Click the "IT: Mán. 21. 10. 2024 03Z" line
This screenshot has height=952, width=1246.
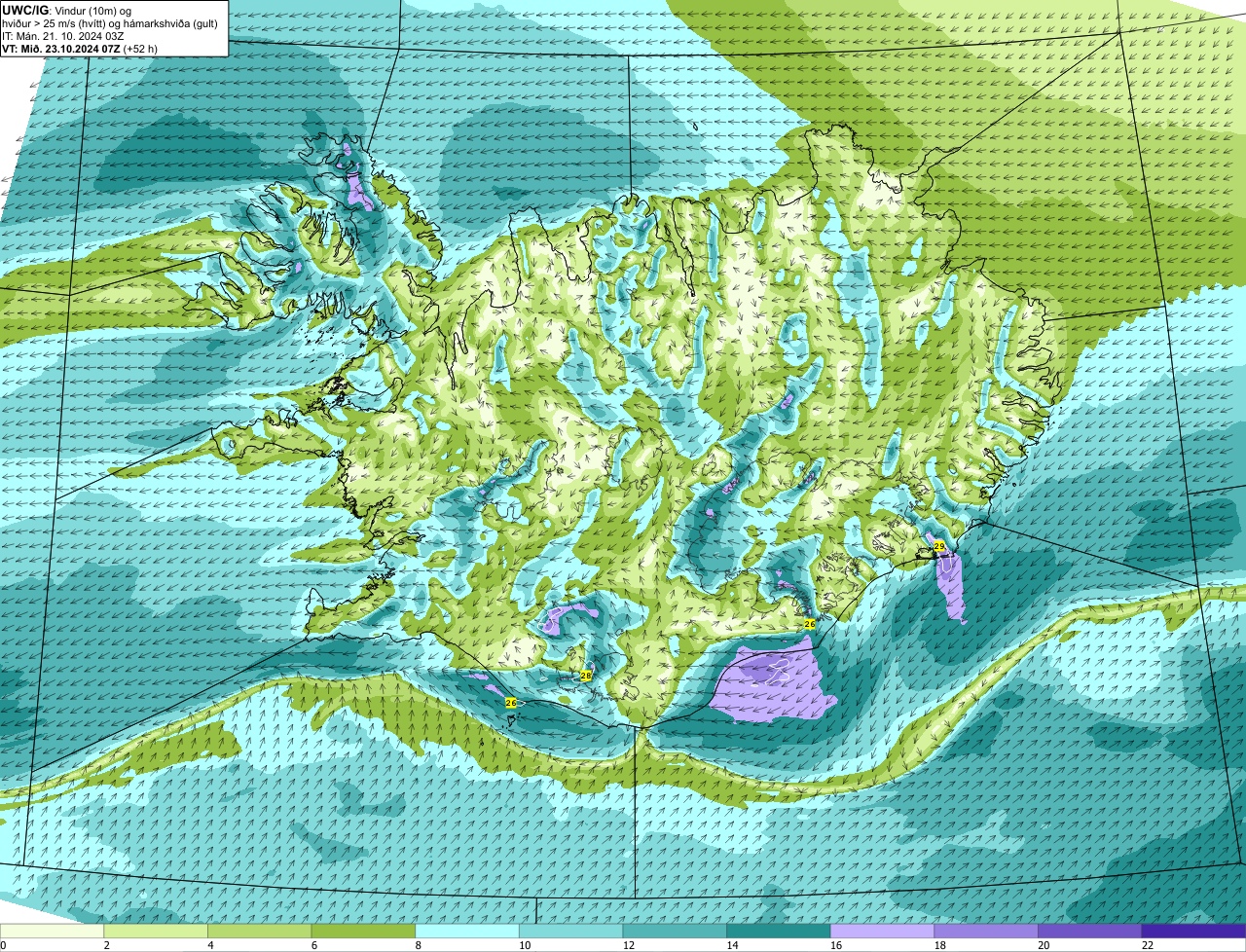[x=63, y=36]
